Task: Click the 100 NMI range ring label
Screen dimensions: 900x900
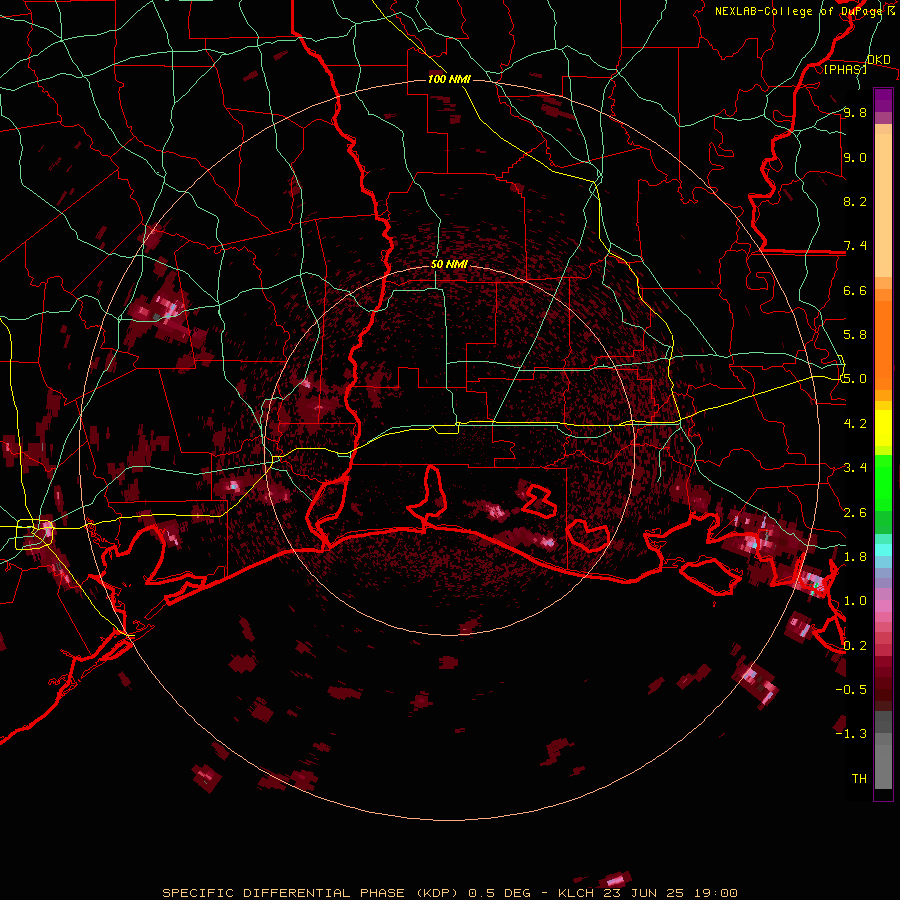Action: coord(449,79)
